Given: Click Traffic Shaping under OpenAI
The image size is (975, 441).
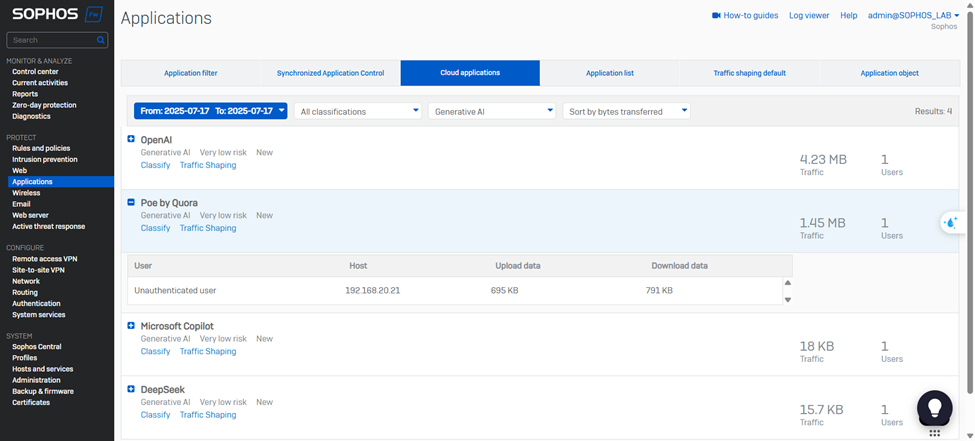Looking at the screenshot, I should click(x=208, y=165).
